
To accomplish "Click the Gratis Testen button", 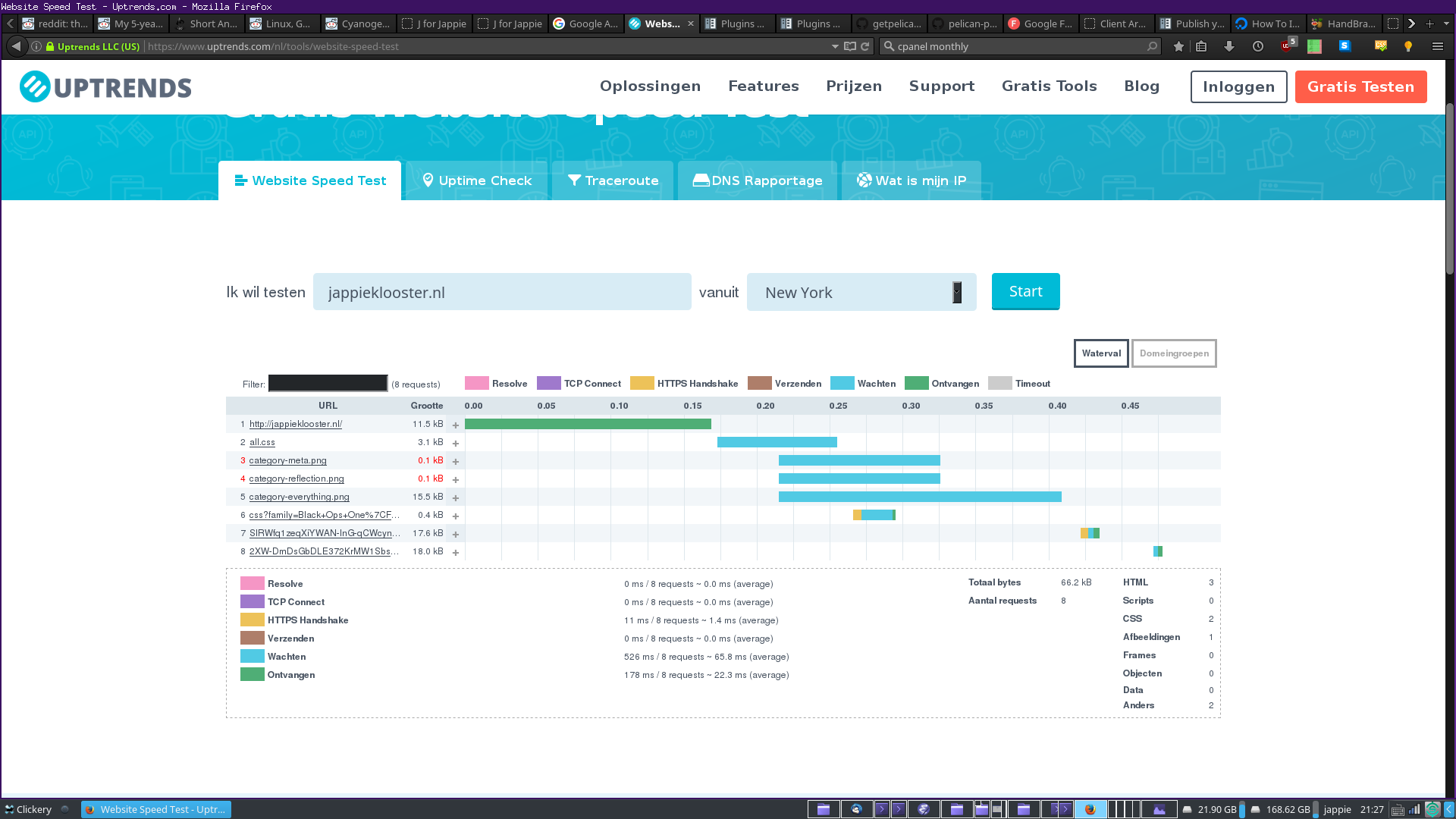I will tap(1360, 86).
